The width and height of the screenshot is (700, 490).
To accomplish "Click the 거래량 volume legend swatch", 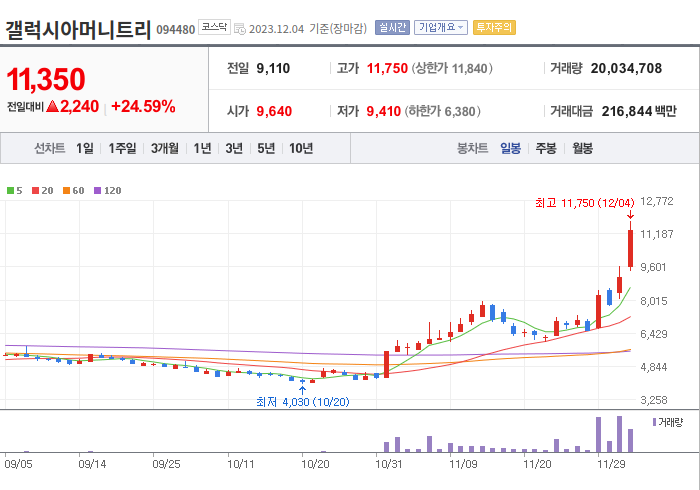I will tap(654, 422).
